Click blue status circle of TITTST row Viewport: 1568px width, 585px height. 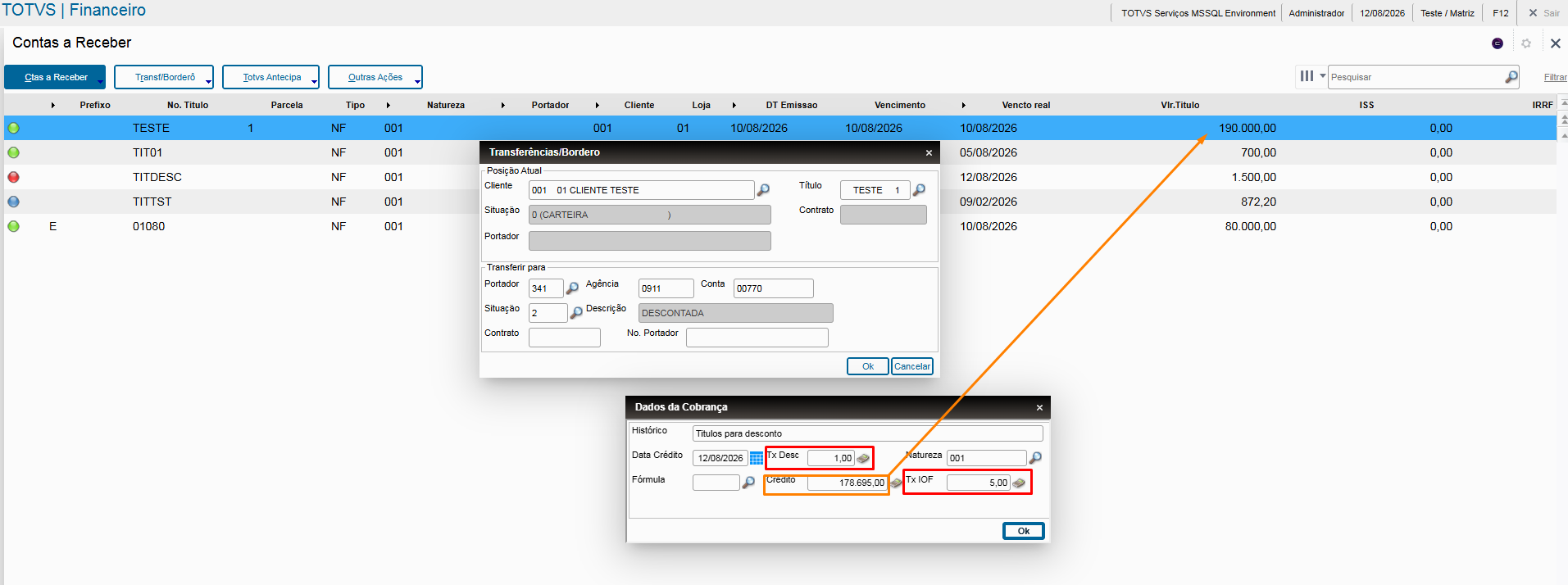[x=13, y=202]
